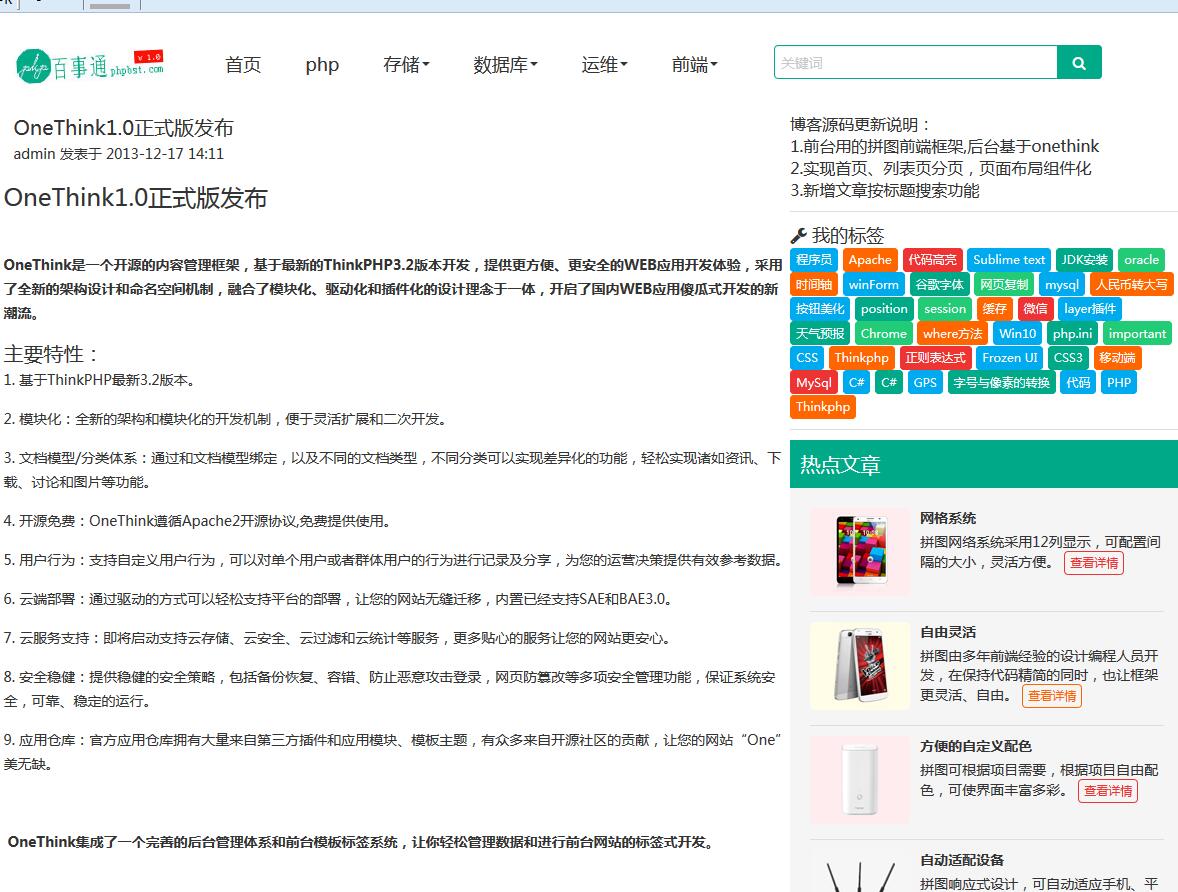Screen dimensions: 1178x892
Task: Open the 前端 dropdown menu
Action: click(x=694, y=65)
